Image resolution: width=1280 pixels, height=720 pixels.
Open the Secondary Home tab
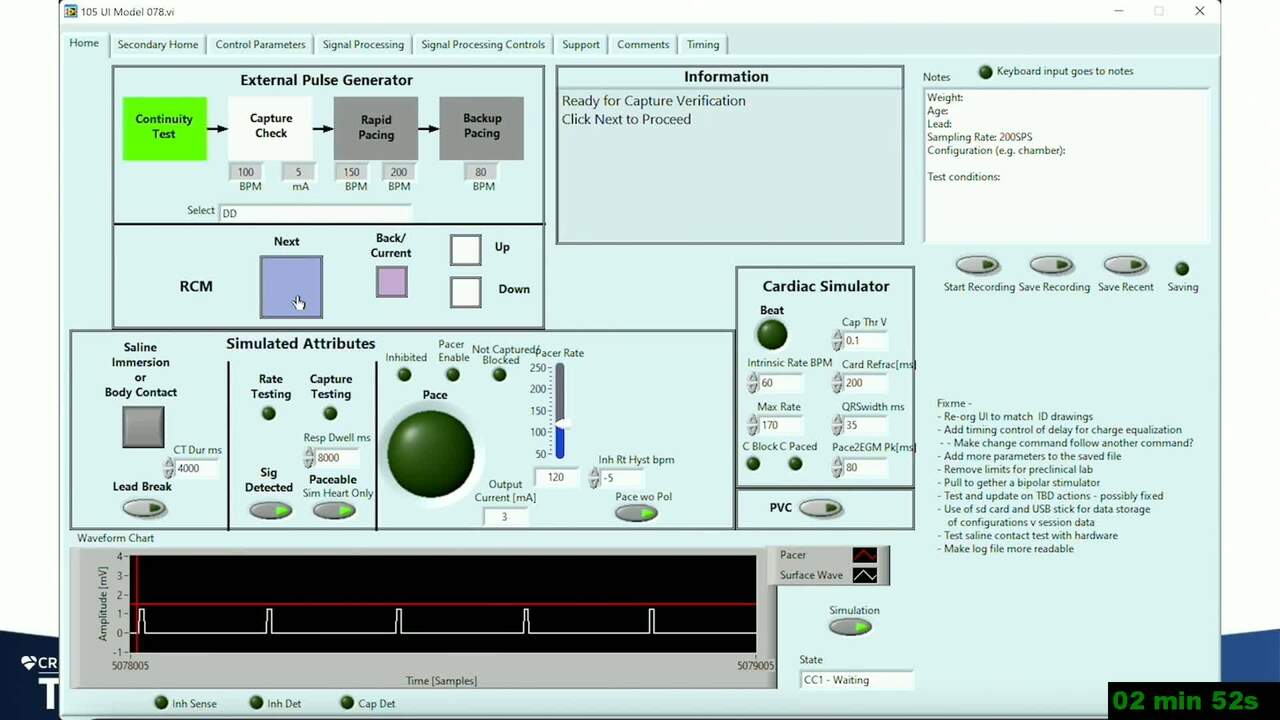click(157, 44)
